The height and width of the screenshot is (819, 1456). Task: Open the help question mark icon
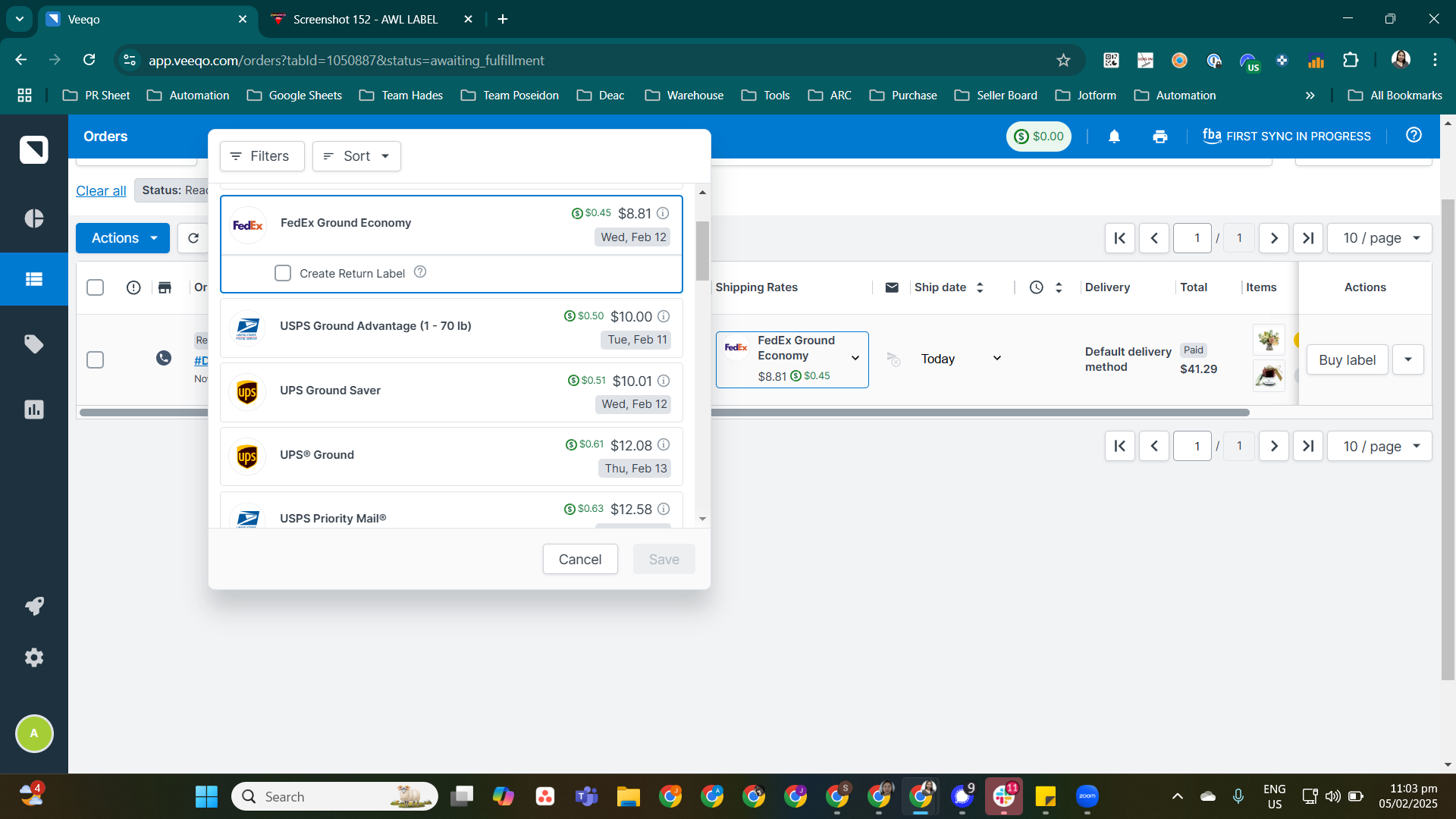click(1414, 135)
